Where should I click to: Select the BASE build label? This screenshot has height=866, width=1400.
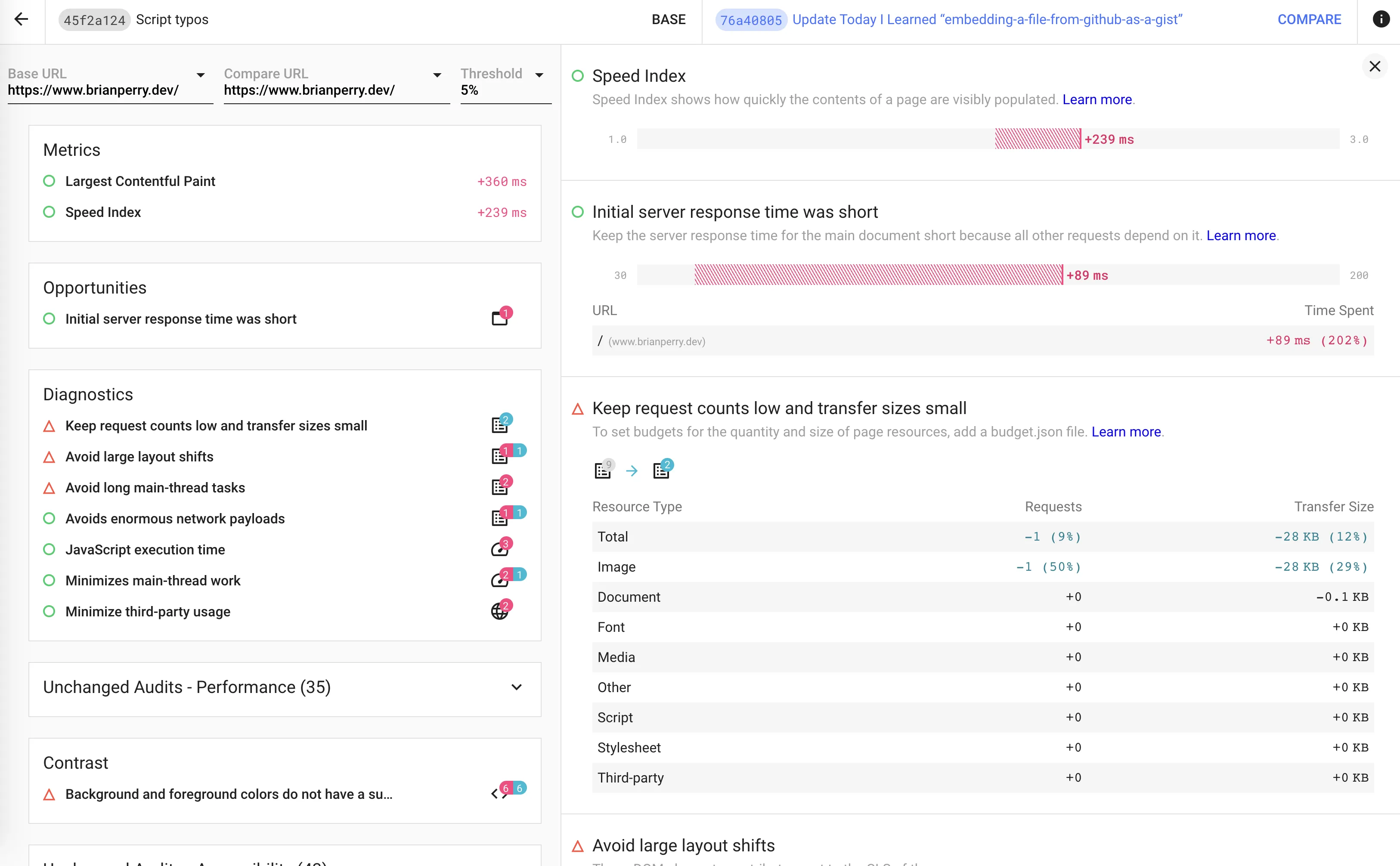coord(668,19)
